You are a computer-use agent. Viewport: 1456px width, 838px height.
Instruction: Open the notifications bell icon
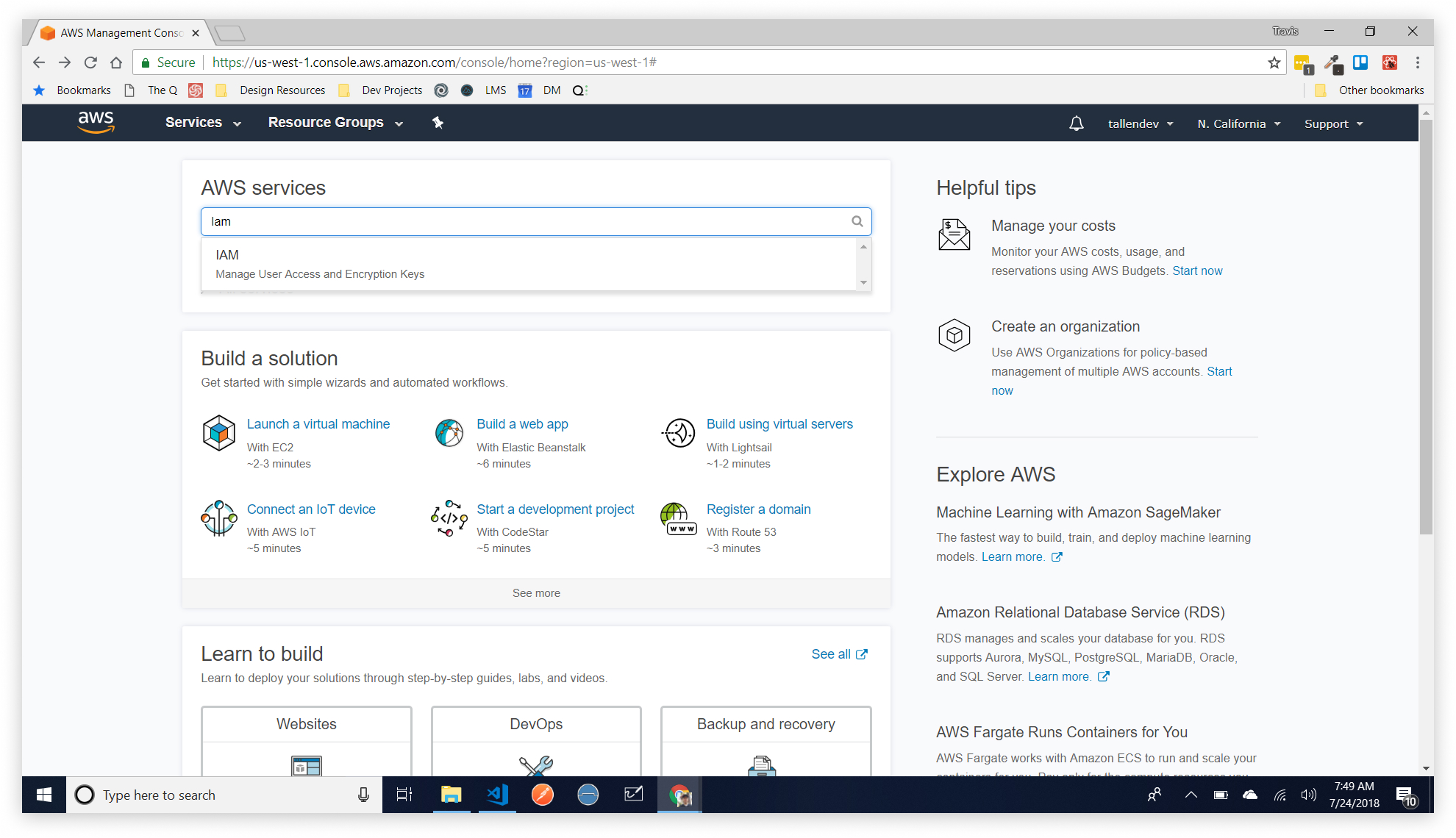point(1076,123)
